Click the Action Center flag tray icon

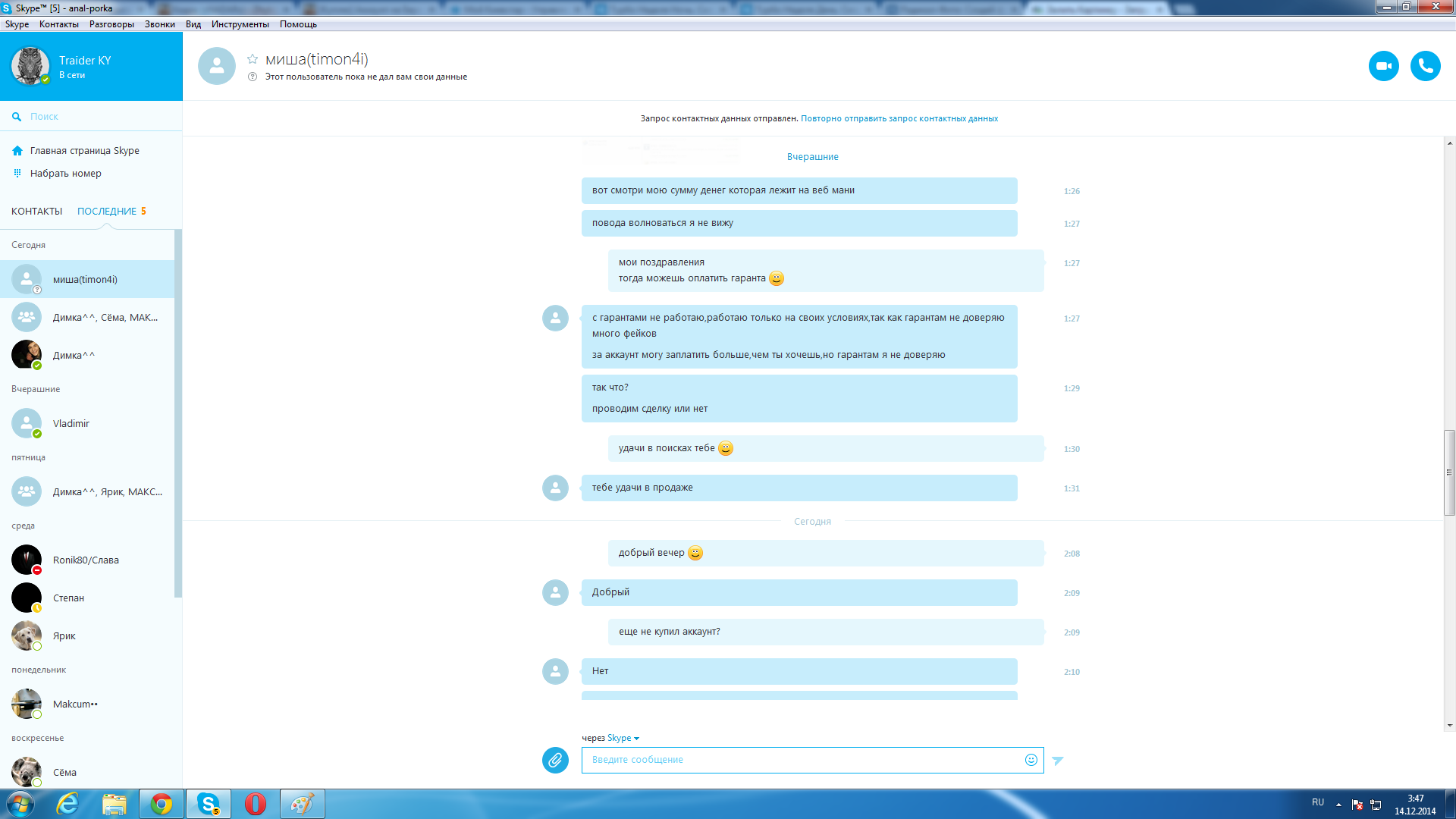pyautogui.click(x=1357, y=805)
